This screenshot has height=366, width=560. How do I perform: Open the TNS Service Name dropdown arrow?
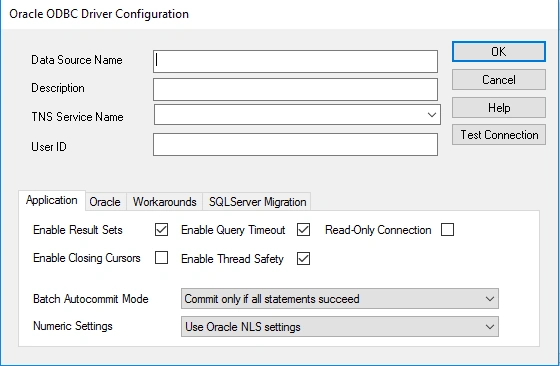click(432, 115)
